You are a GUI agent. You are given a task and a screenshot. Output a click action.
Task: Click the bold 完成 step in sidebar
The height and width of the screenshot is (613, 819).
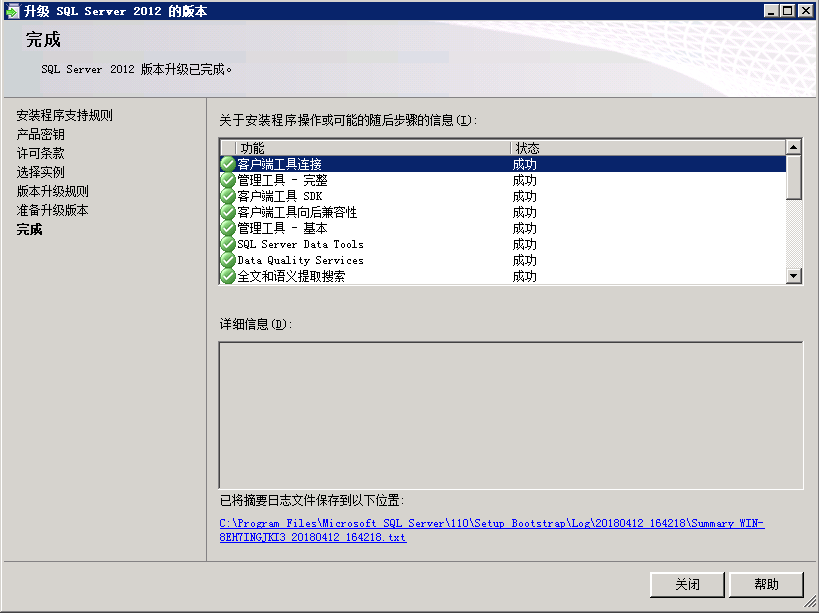coord(29,229)
